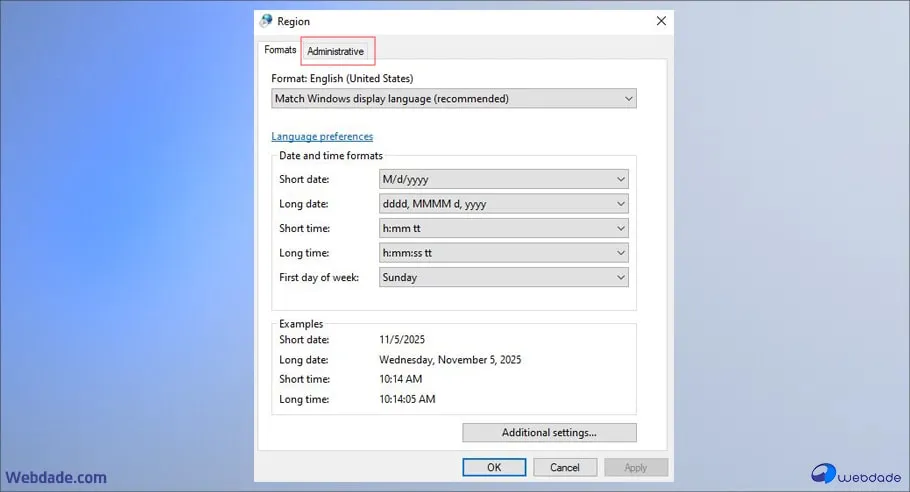Cancel the Region dialog
910x492 pixels.
pyautogui.click(x=565, y=467)
